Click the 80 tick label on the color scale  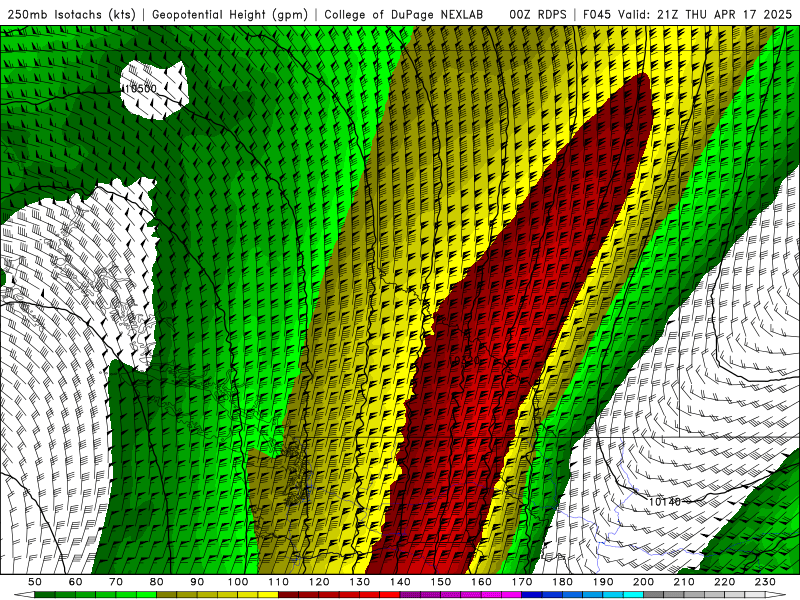pos(157,582)
